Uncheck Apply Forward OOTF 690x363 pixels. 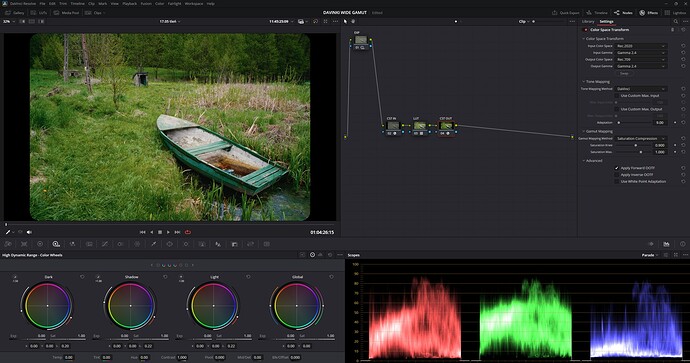[617, 168]
